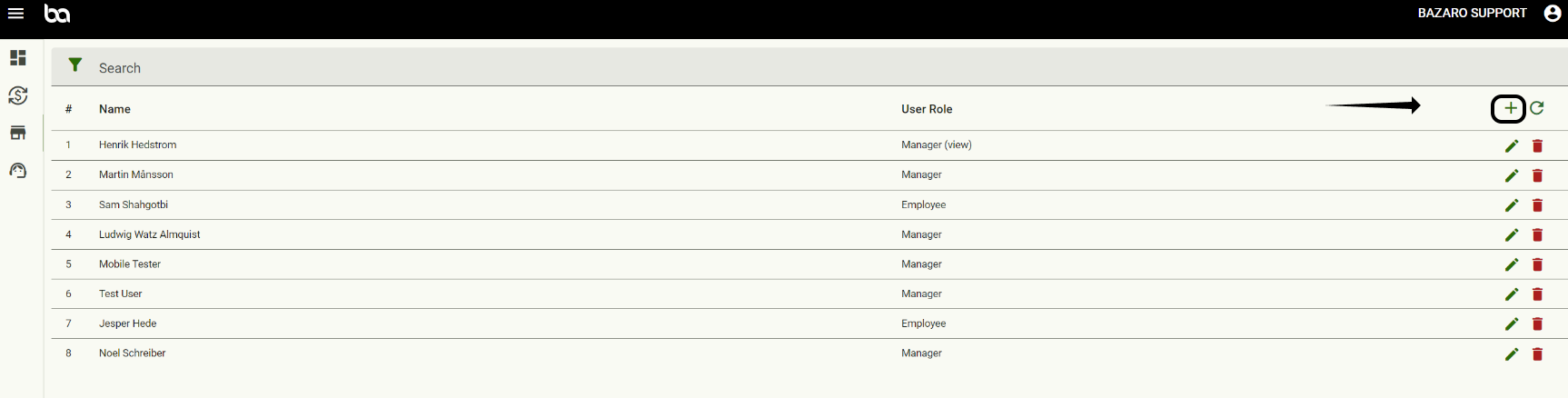Edit user Sam Shahgotbi
The width and height of the screenshot is (1568, 398).
click(x=1512, y=205)
